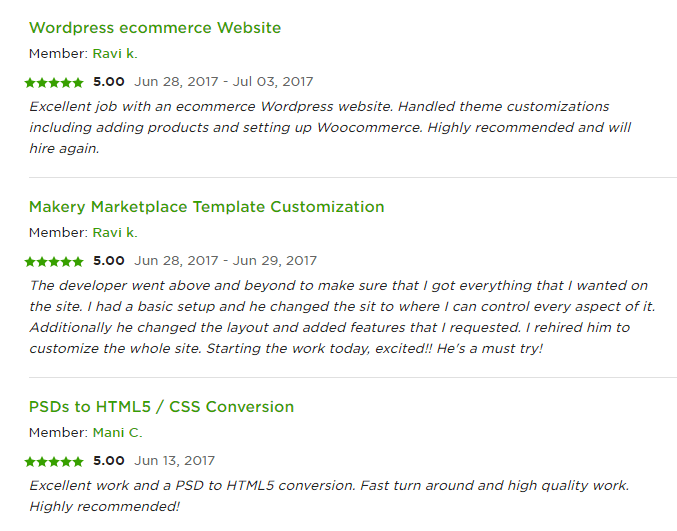
Task: Click the star rating of Makery Marketplace review
Action: [54, 262]
